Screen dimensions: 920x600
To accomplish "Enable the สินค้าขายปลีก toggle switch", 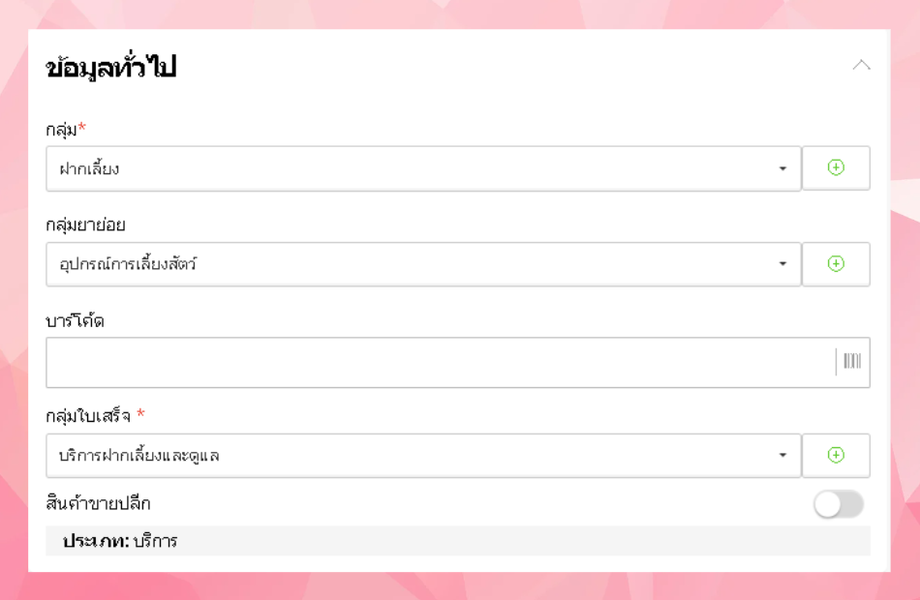I will pyautogui.click(x=838, y=505).
